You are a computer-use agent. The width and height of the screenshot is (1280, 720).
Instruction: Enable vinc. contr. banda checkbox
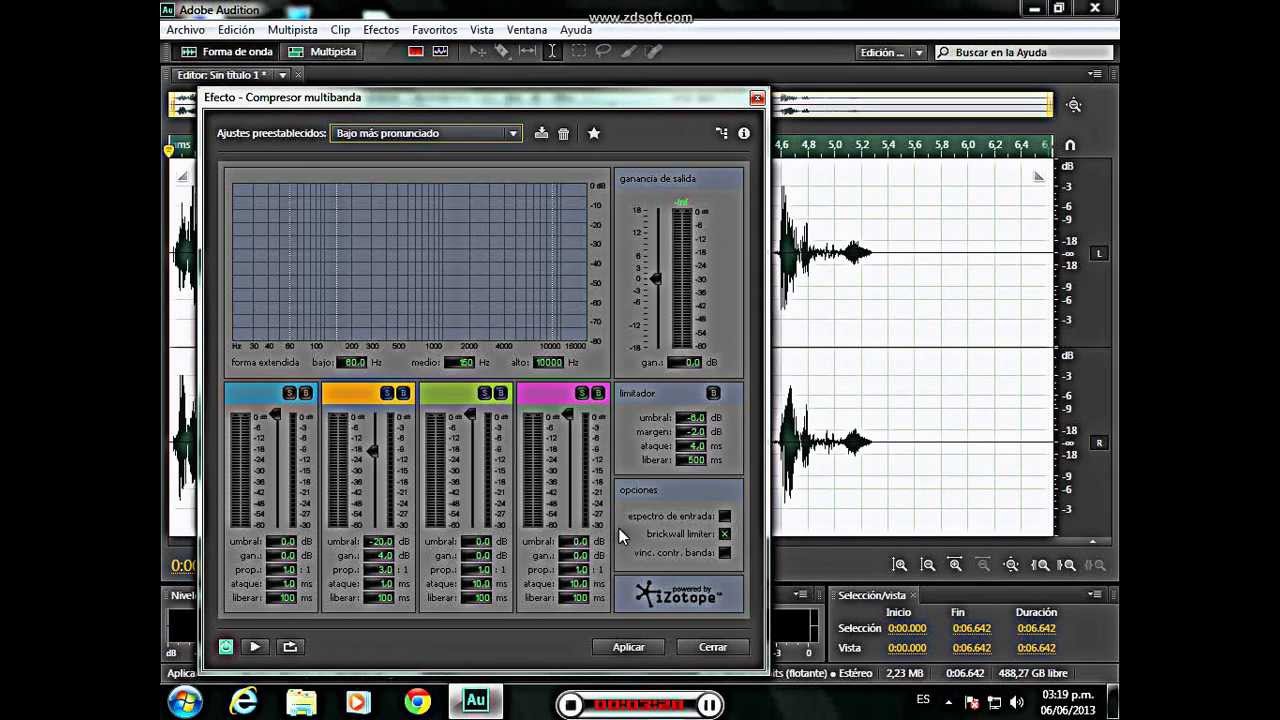pyautogui.click(x=725, y=553)
